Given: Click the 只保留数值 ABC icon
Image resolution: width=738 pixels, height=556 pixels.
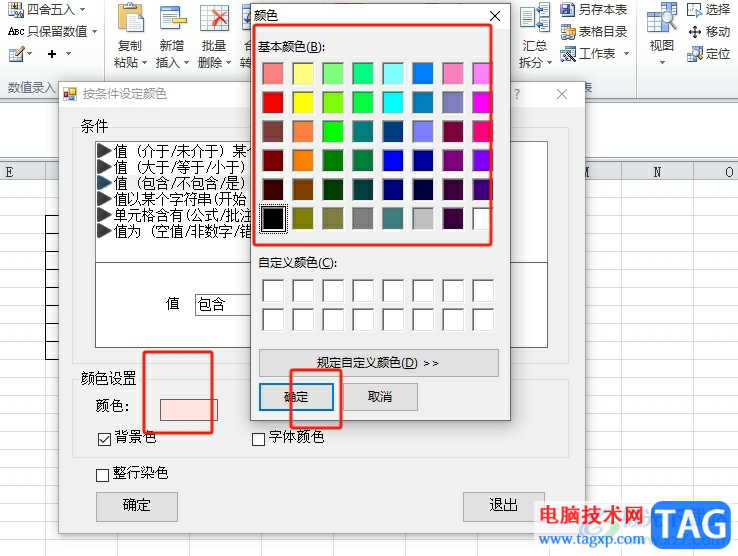Looking at the screenshot, I should pyautogui.click(x=16, y=32).
